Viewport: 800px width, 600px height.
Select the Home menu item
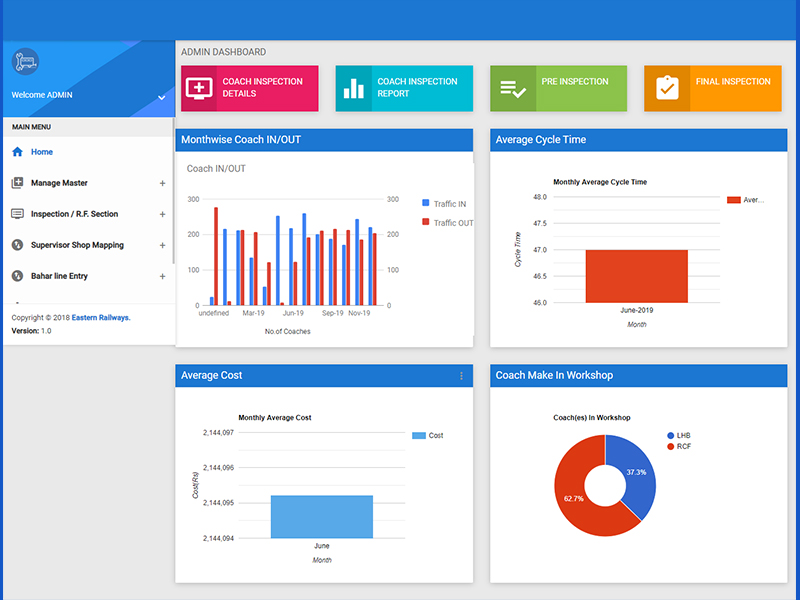(x=88, y=152)
